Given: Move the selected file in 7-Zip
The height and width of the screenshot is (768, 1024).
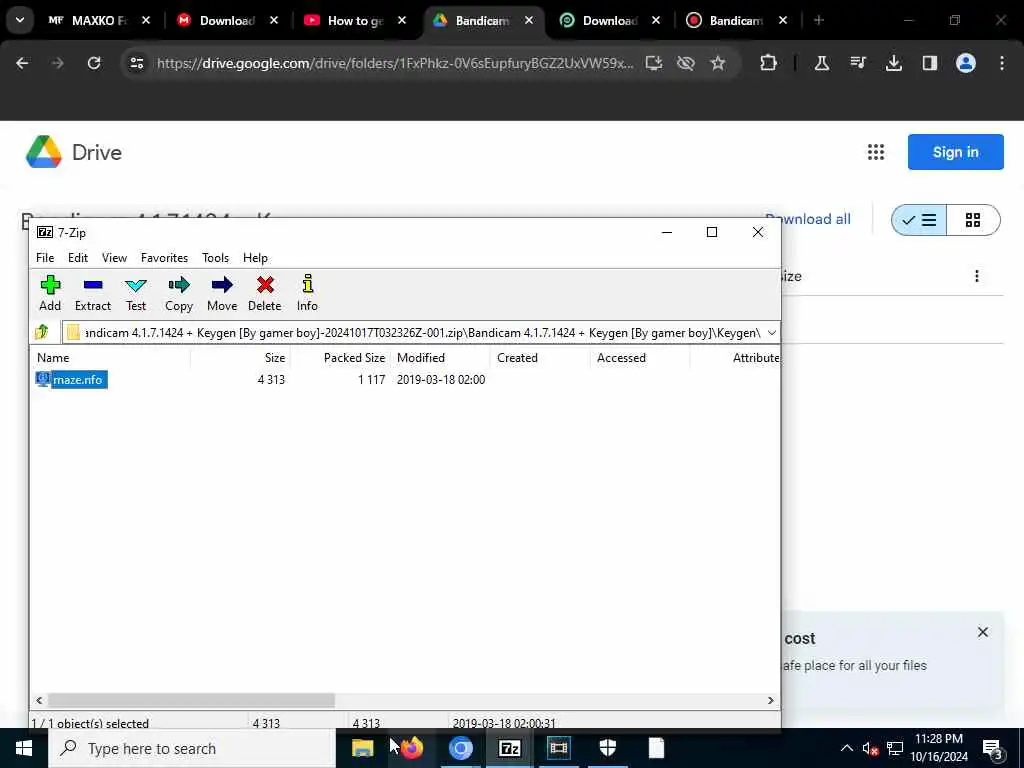Looking at the screenshot, I should point(222,293).
